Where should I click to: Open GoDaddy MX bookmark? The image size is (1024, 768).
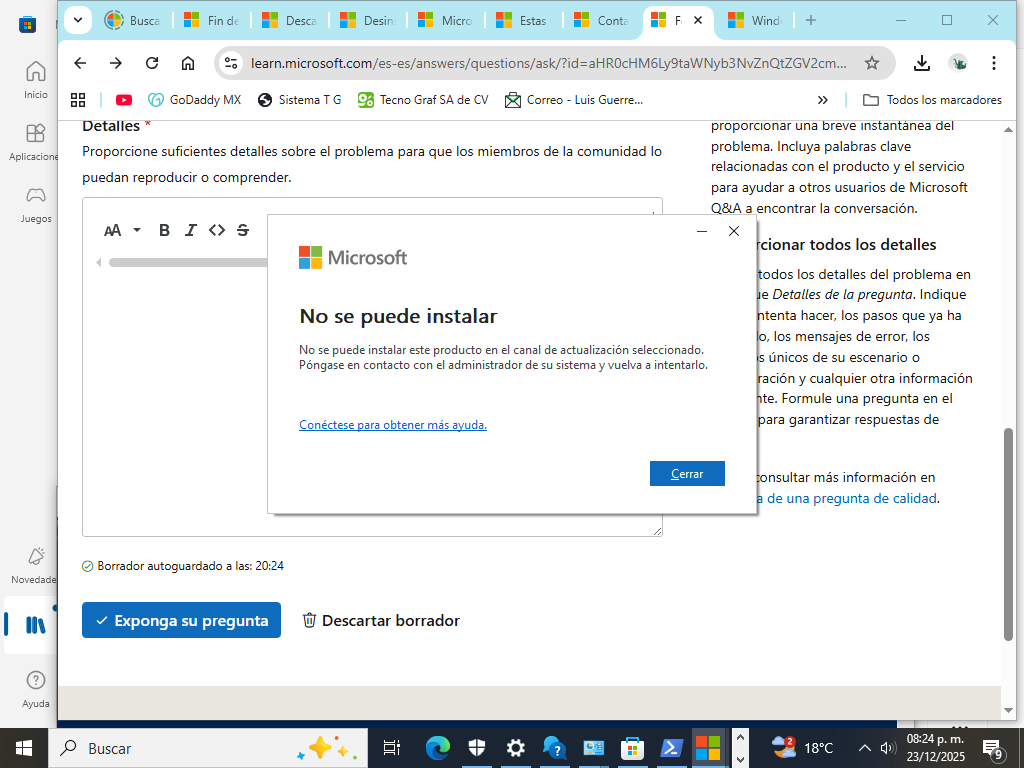[x=195, y=100]
